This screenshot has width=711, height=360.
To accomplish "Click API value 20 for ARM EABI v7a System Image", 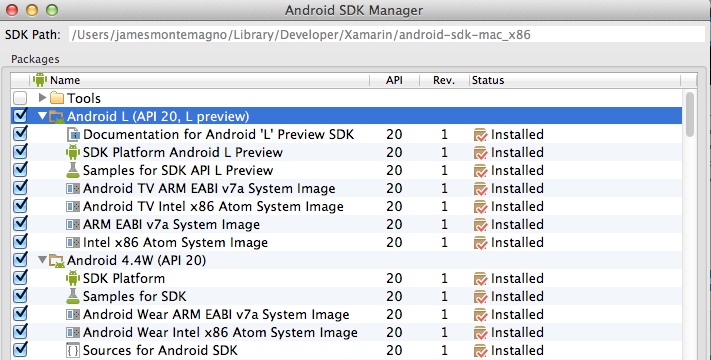I will coord(394,225).
